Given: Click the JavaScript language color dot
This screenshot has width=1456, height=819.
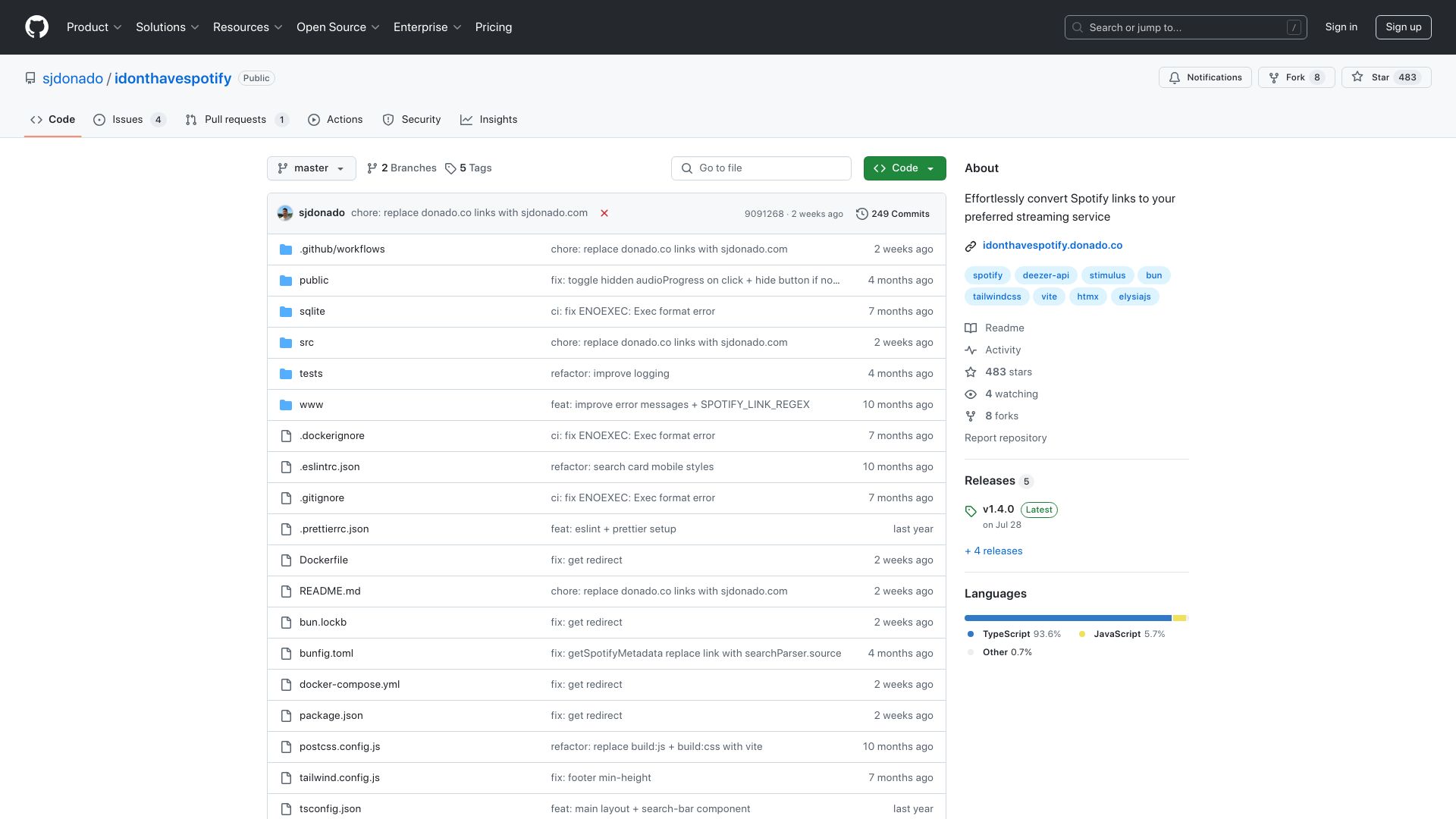Looking at the screenshot, I should [1082, 634].
